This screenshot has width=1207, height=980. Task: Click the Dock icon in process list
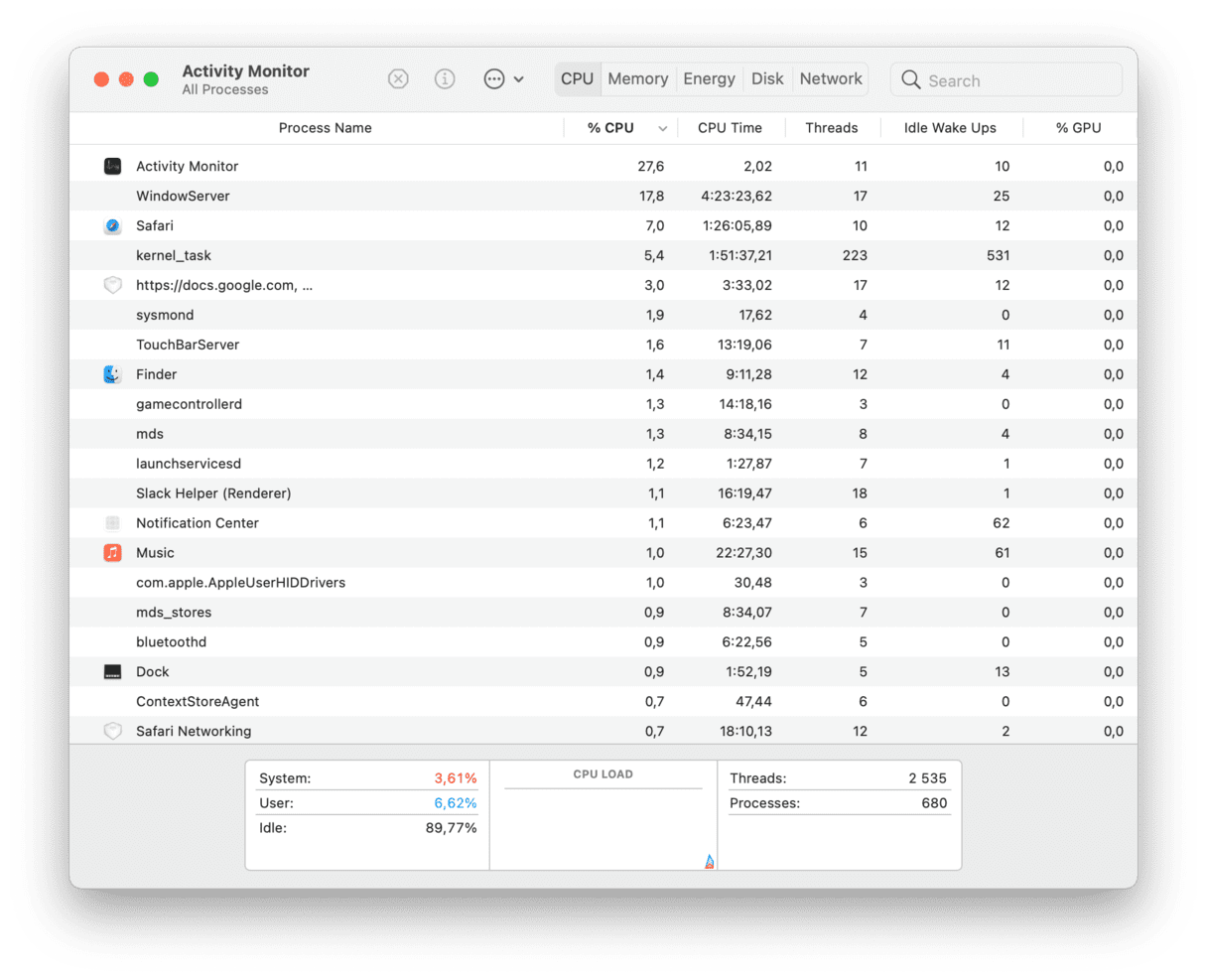113,672
